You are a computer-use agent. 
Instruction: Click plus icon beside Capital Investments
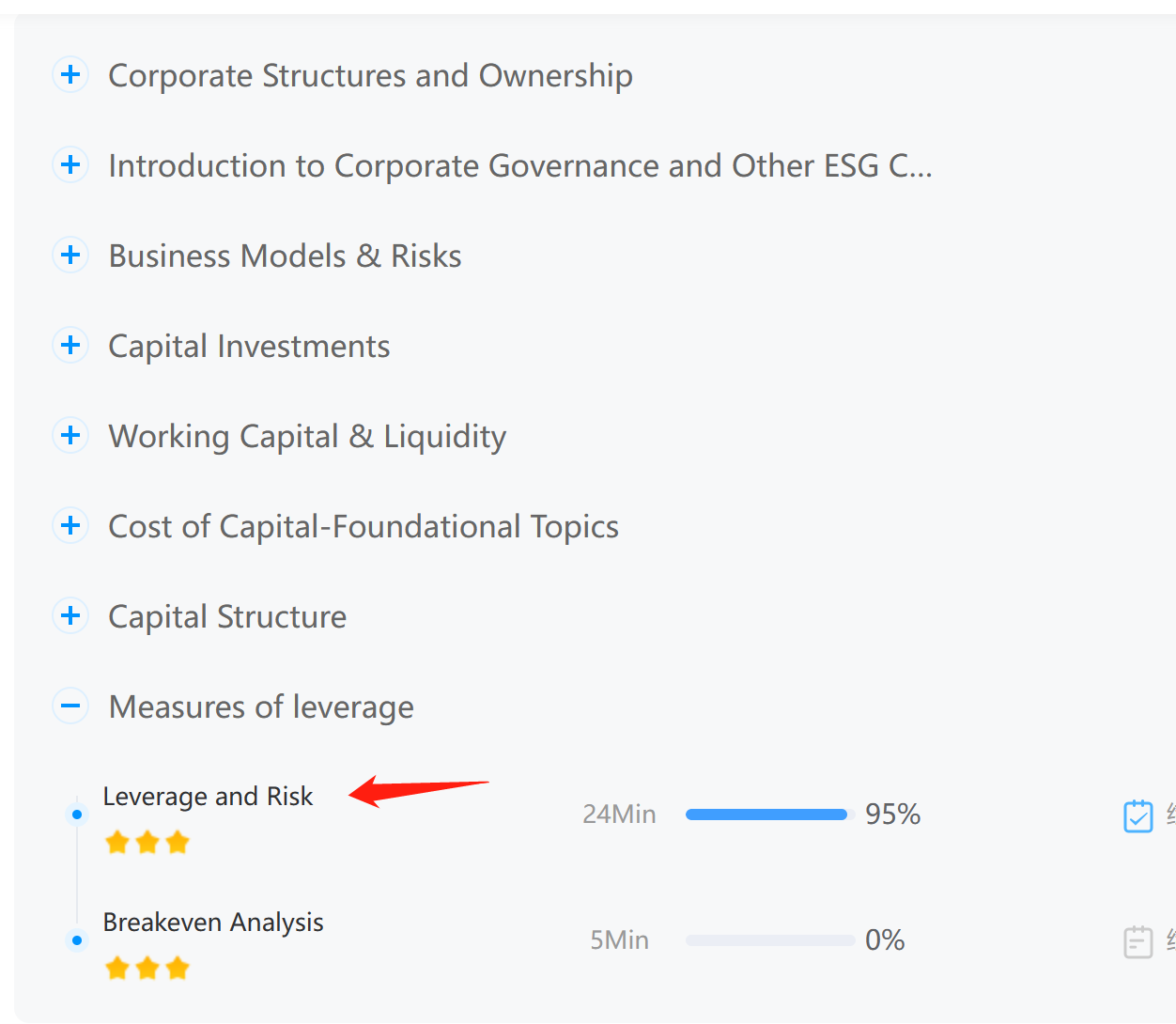(x=70, y=345)
